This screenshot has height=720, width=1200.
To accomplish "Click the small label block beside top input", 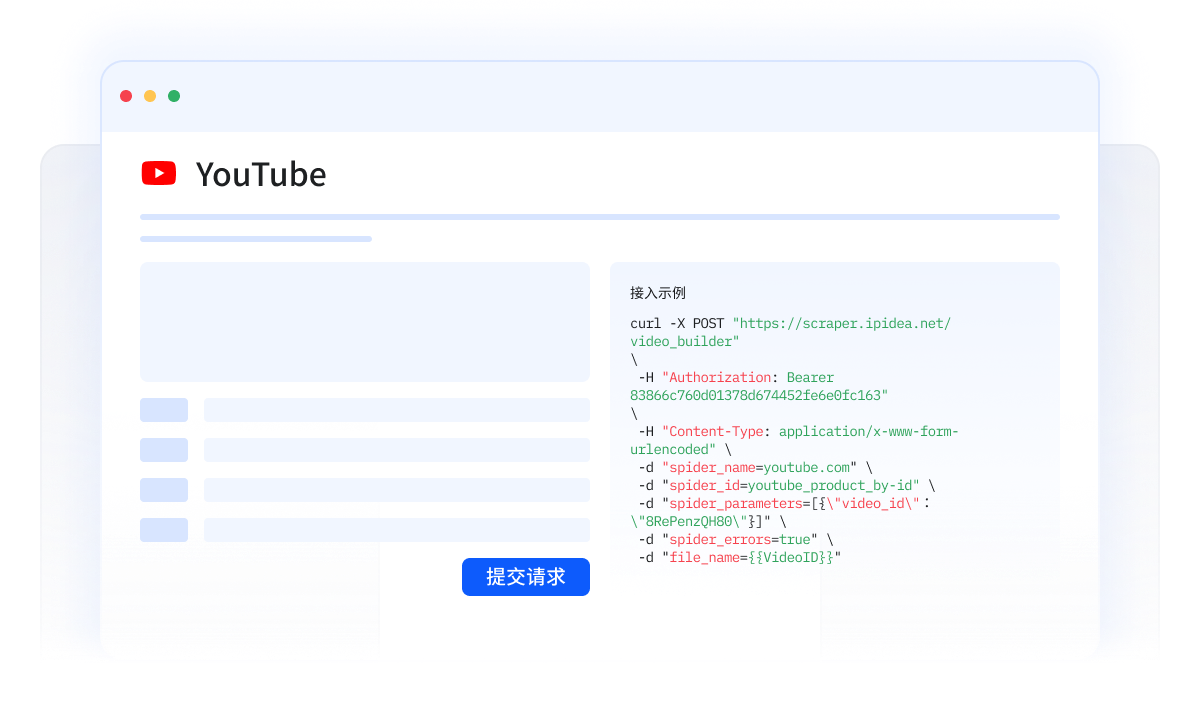I will click(164, 410).
